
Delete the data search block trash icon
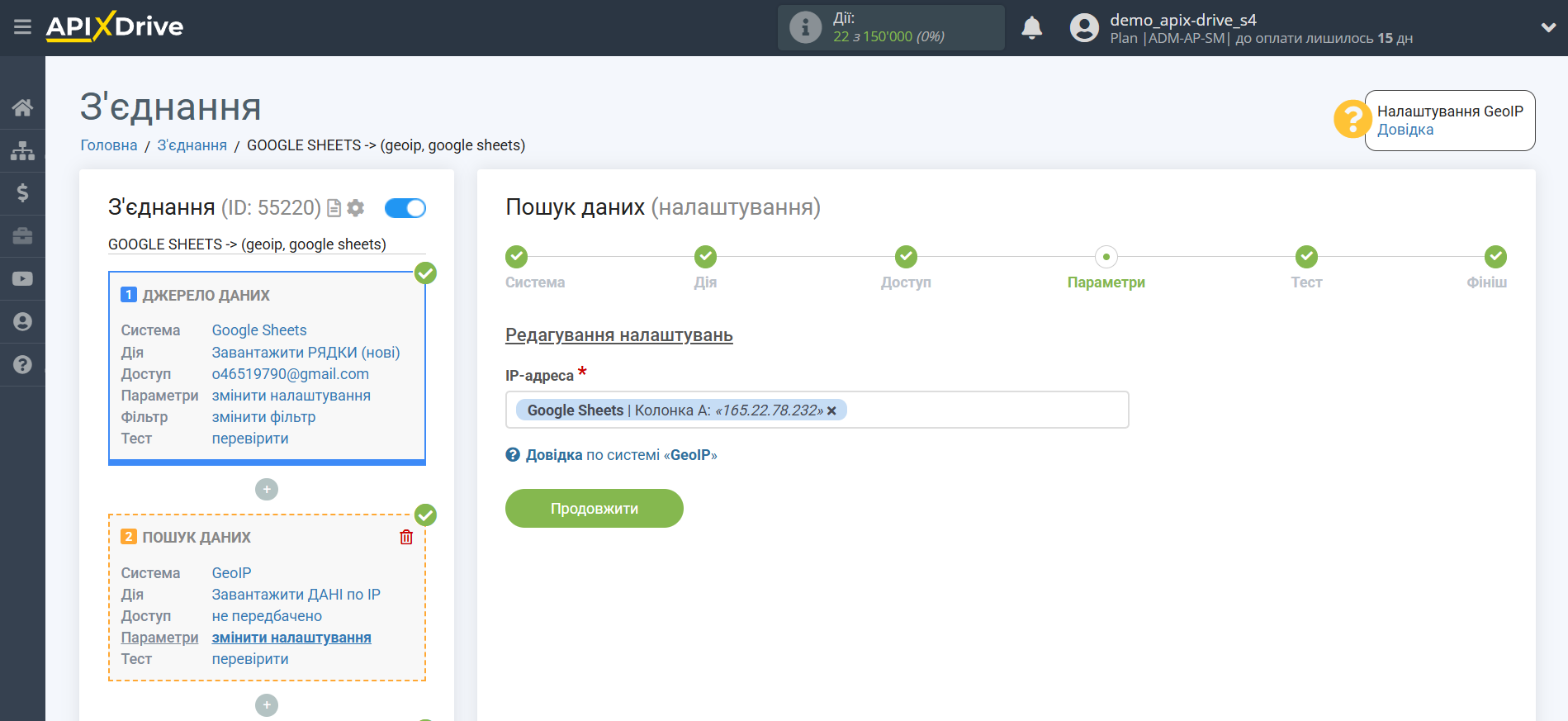pos(406,537)
